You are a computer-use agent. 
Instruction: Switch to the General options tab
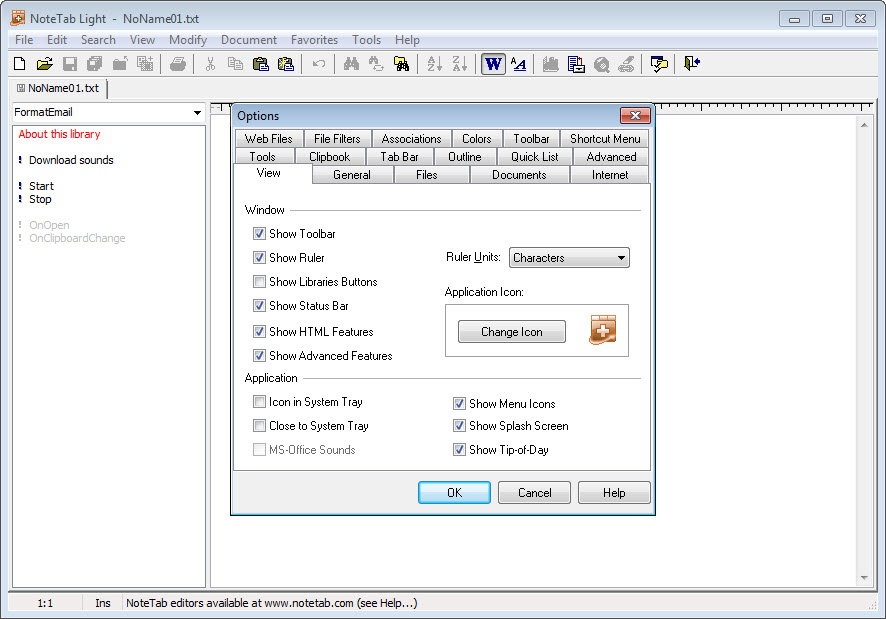click(352, 175)
